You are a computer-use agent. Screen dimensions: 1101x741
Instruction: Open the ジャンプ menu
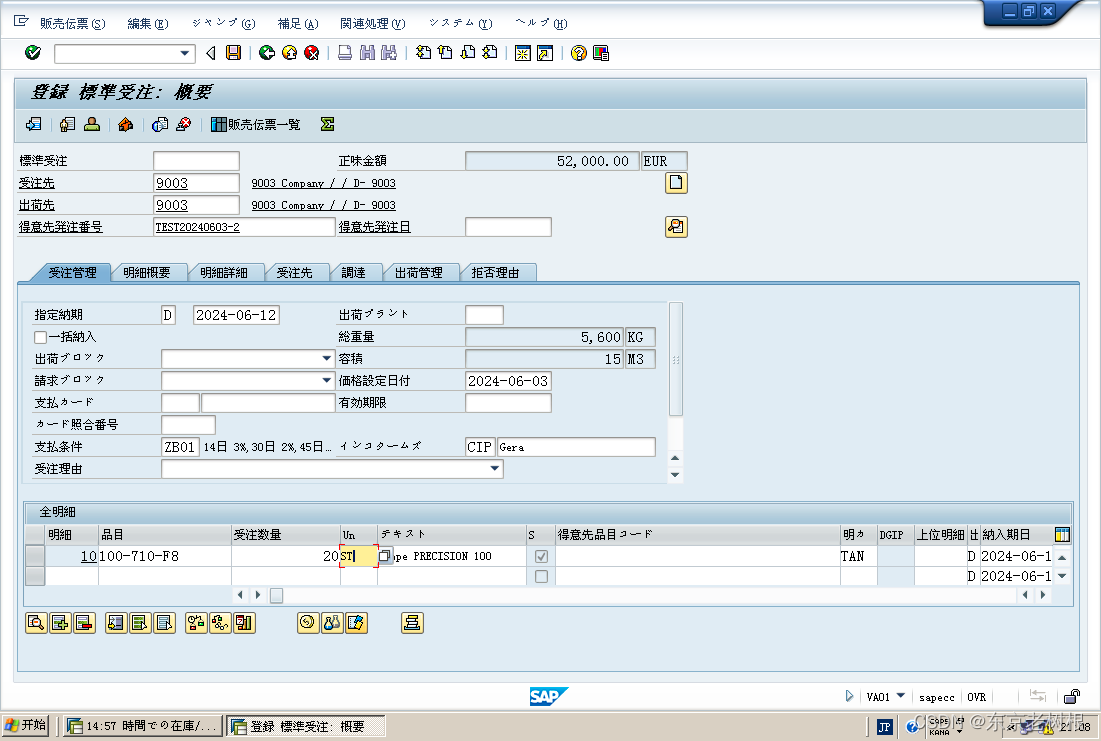[x=223, y=23]
